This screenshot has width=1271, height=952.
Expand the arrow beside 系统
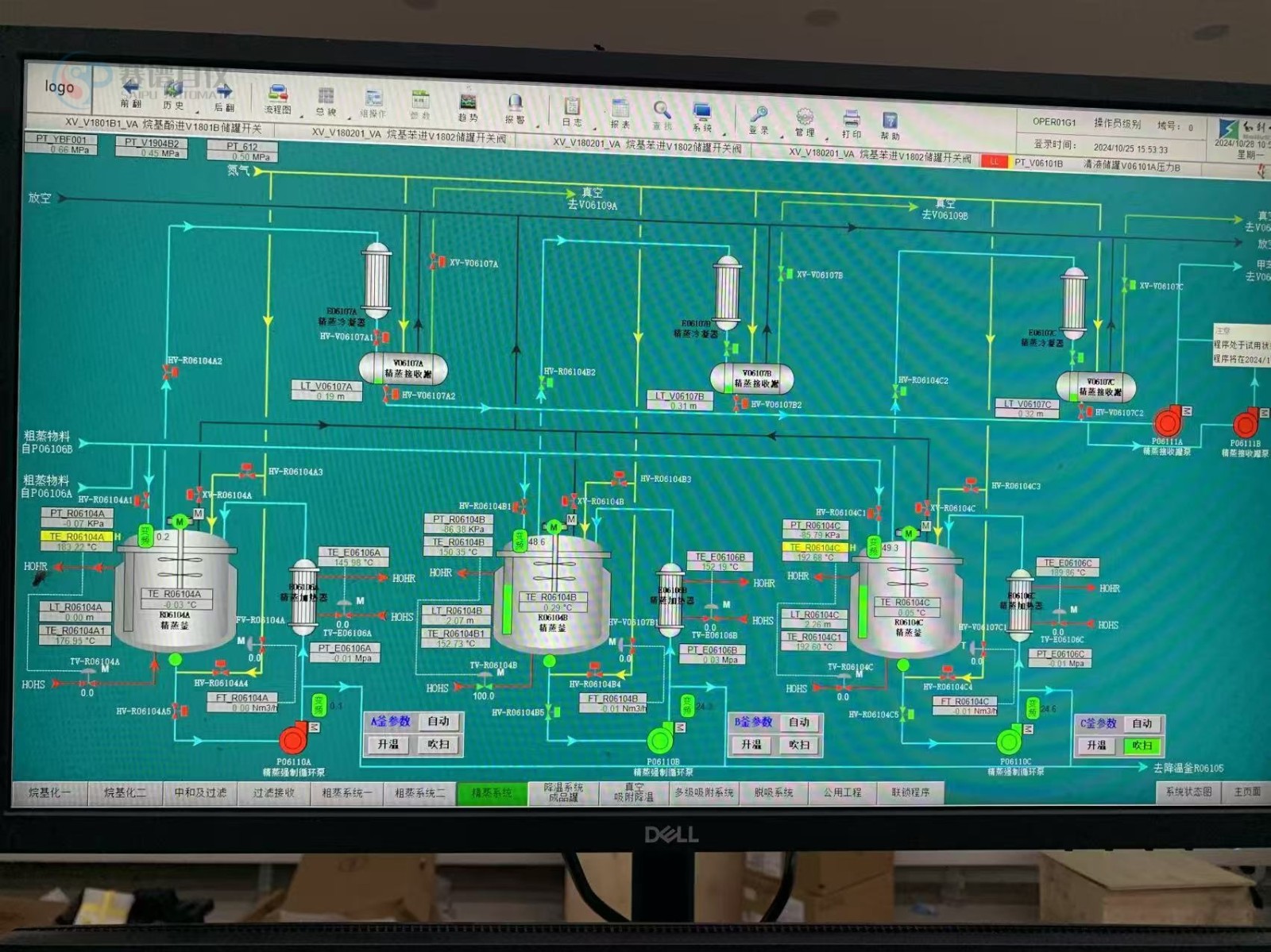724,133
